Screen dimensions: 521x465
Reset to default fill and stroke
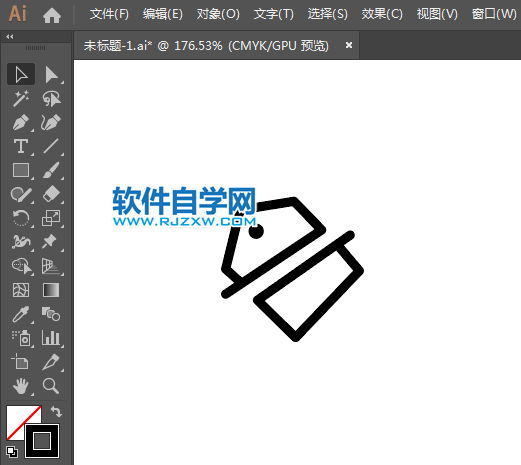12,452
